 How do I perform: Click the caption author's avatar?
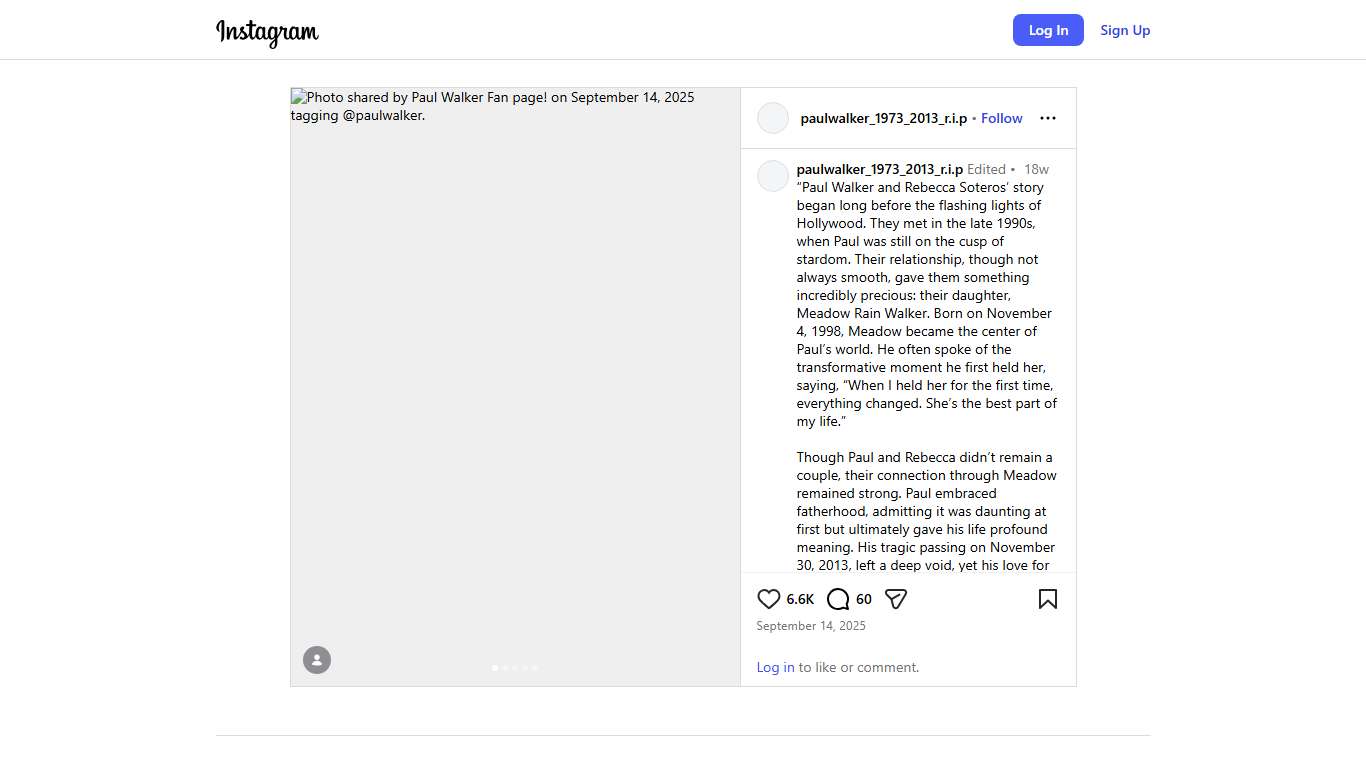[x=773, y=176]
